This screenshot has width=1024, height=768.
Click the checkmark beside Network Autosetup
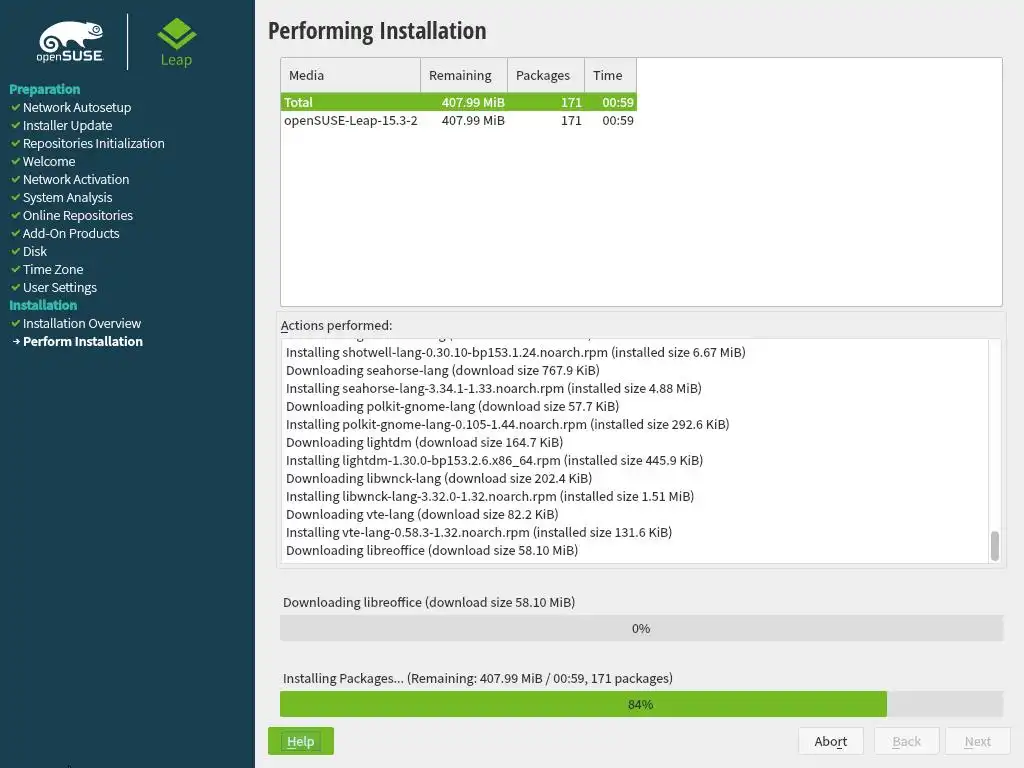[16, 107]
